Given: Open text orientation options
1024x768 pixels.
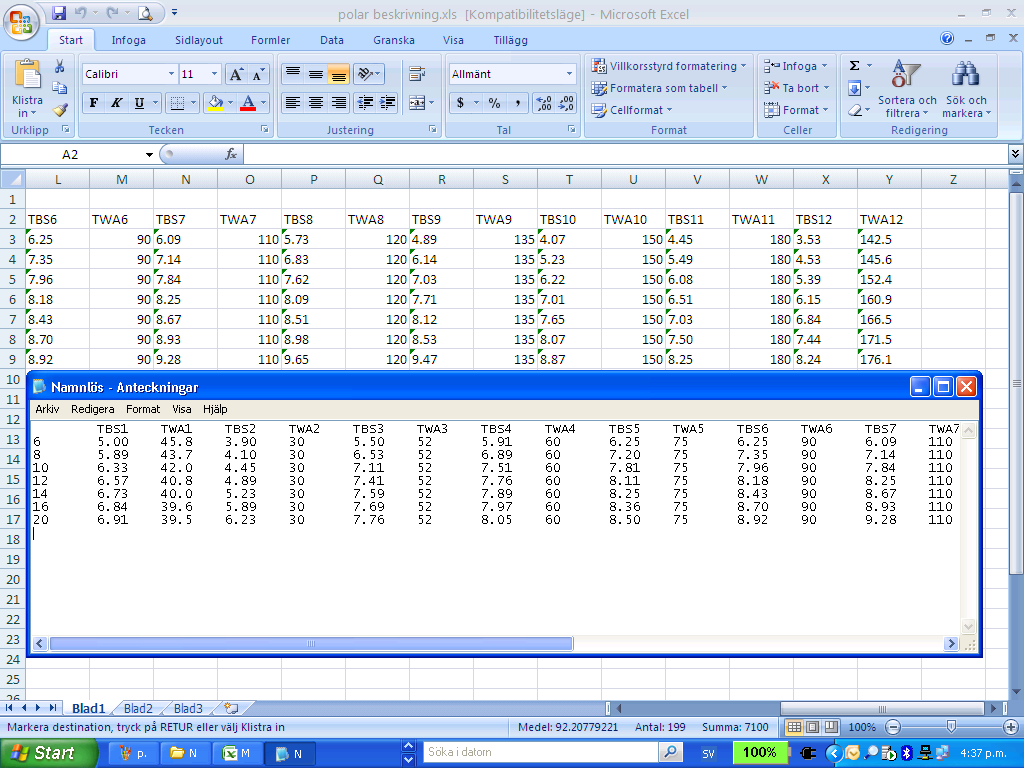Looking at the screenshot, I should pyautogui.click(x=368, y=74).
